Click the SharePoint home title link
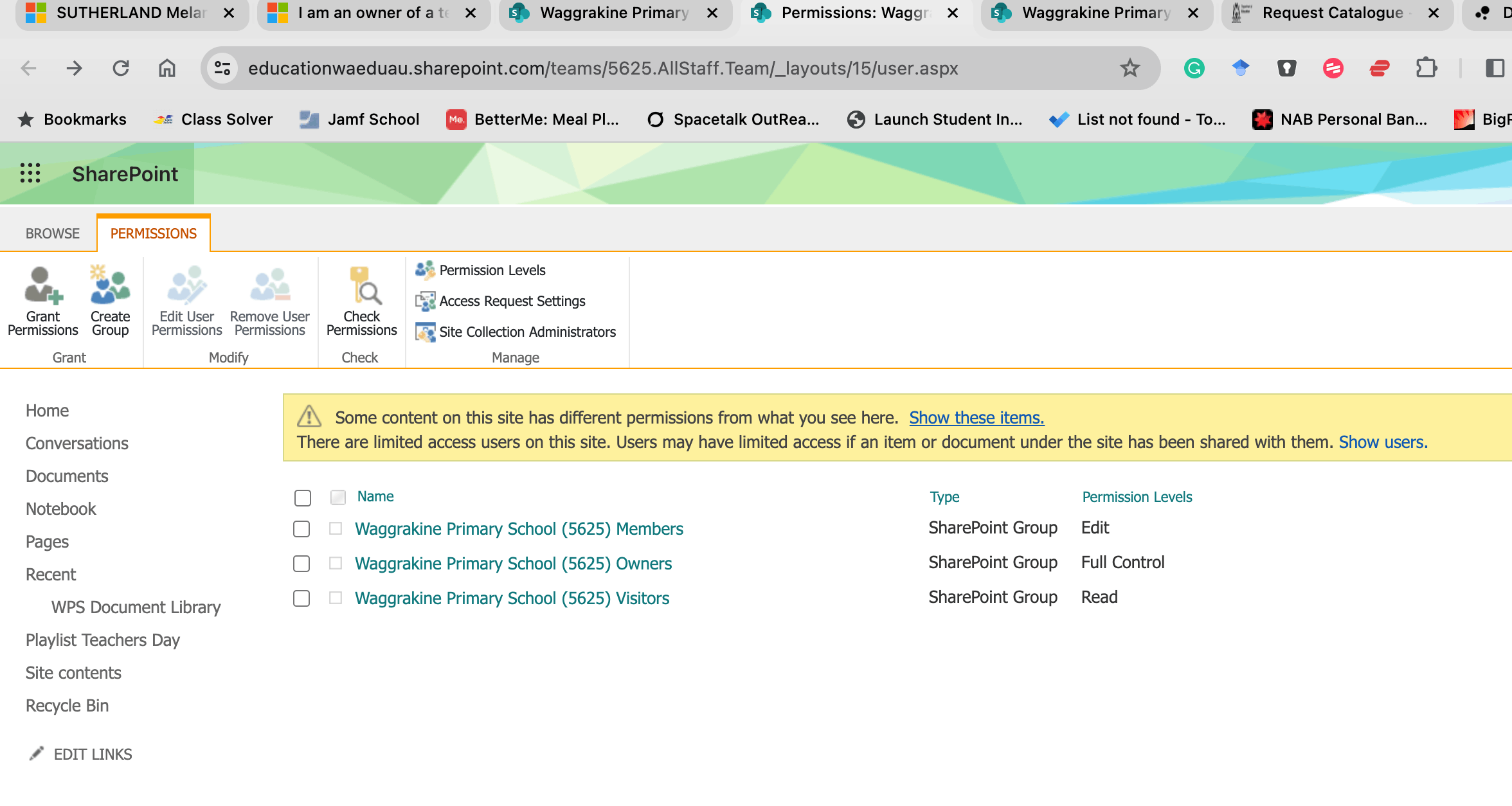The width and height of the screenshot is (1512, 806). pyautogui.click(x=125, y=174)
